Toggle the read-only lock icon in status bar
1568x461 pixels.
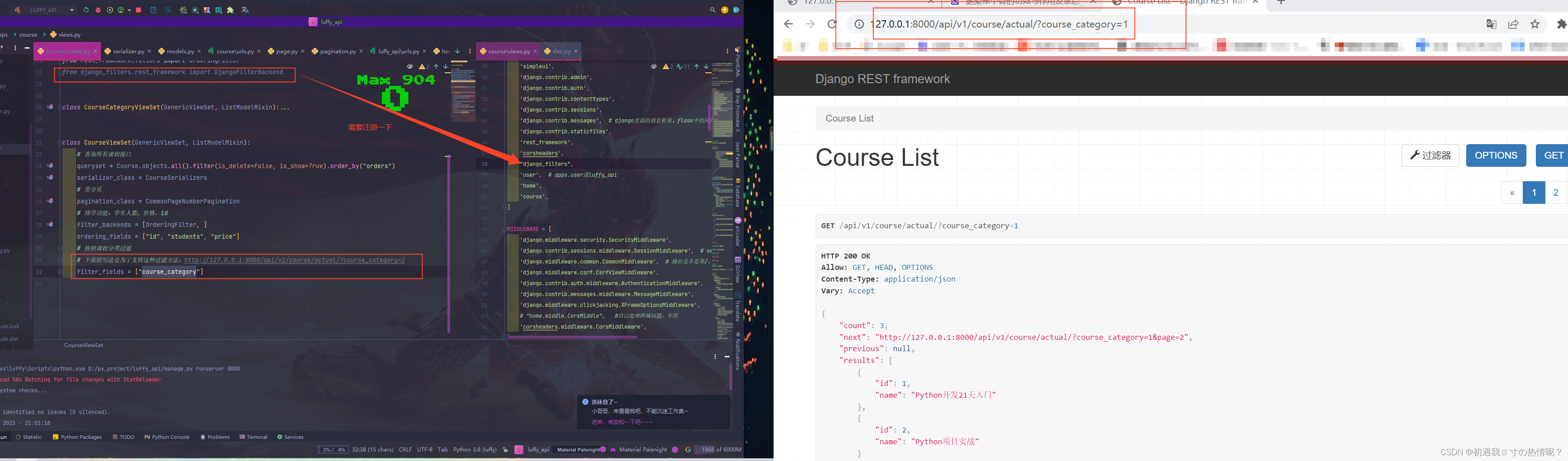coord(505,449)
